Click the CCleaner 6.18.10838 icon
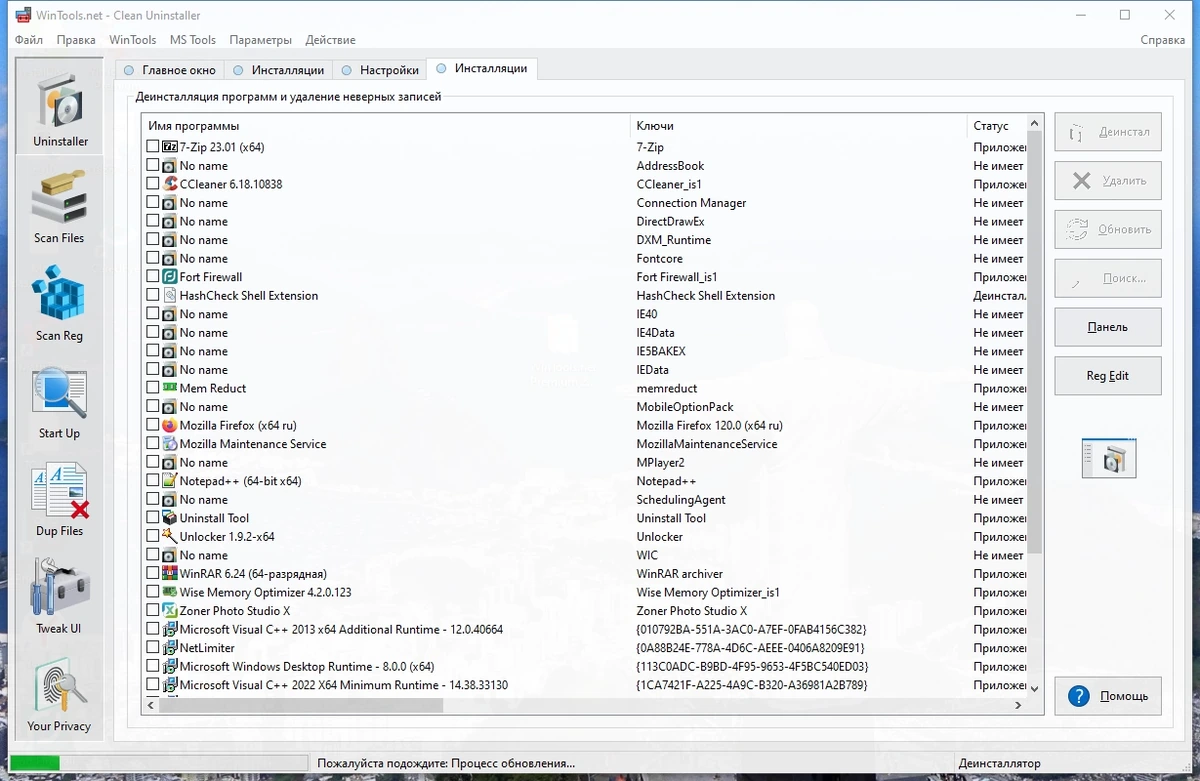 (170, 184)
